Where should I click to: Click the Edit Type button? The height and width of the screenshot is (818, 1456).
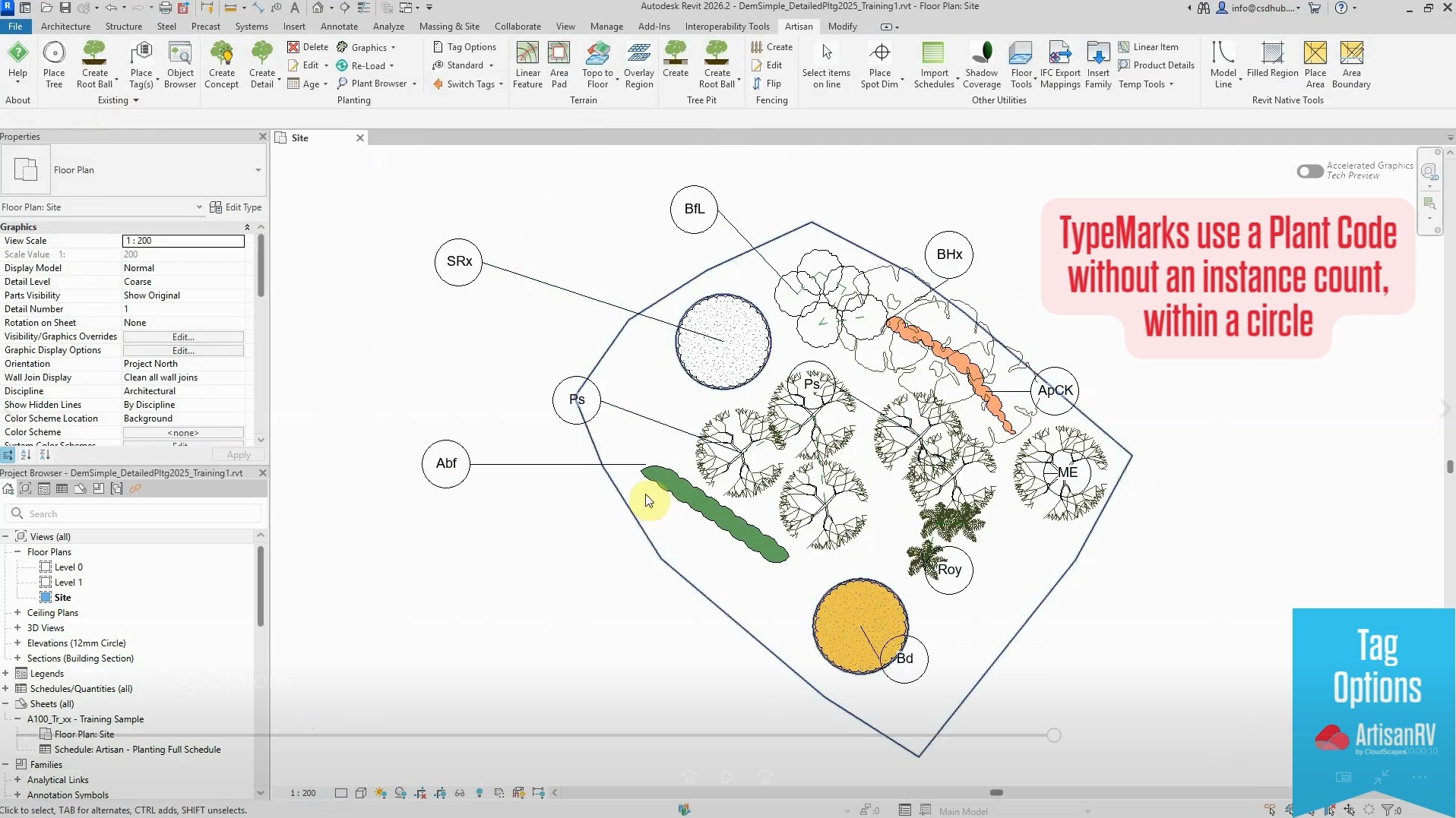pos(236,207)
